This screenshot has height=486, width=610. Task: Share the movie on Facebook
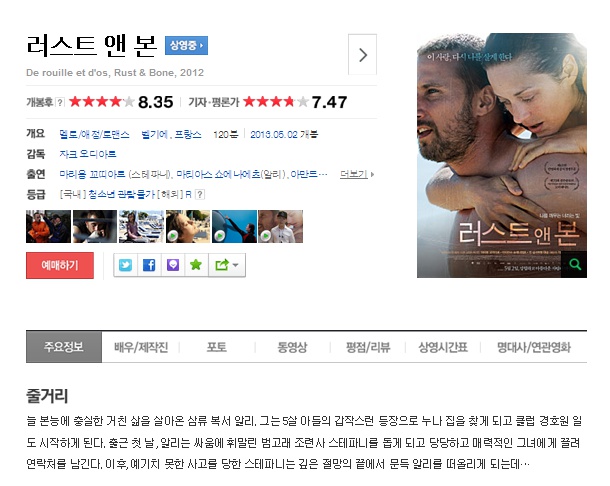149,265
